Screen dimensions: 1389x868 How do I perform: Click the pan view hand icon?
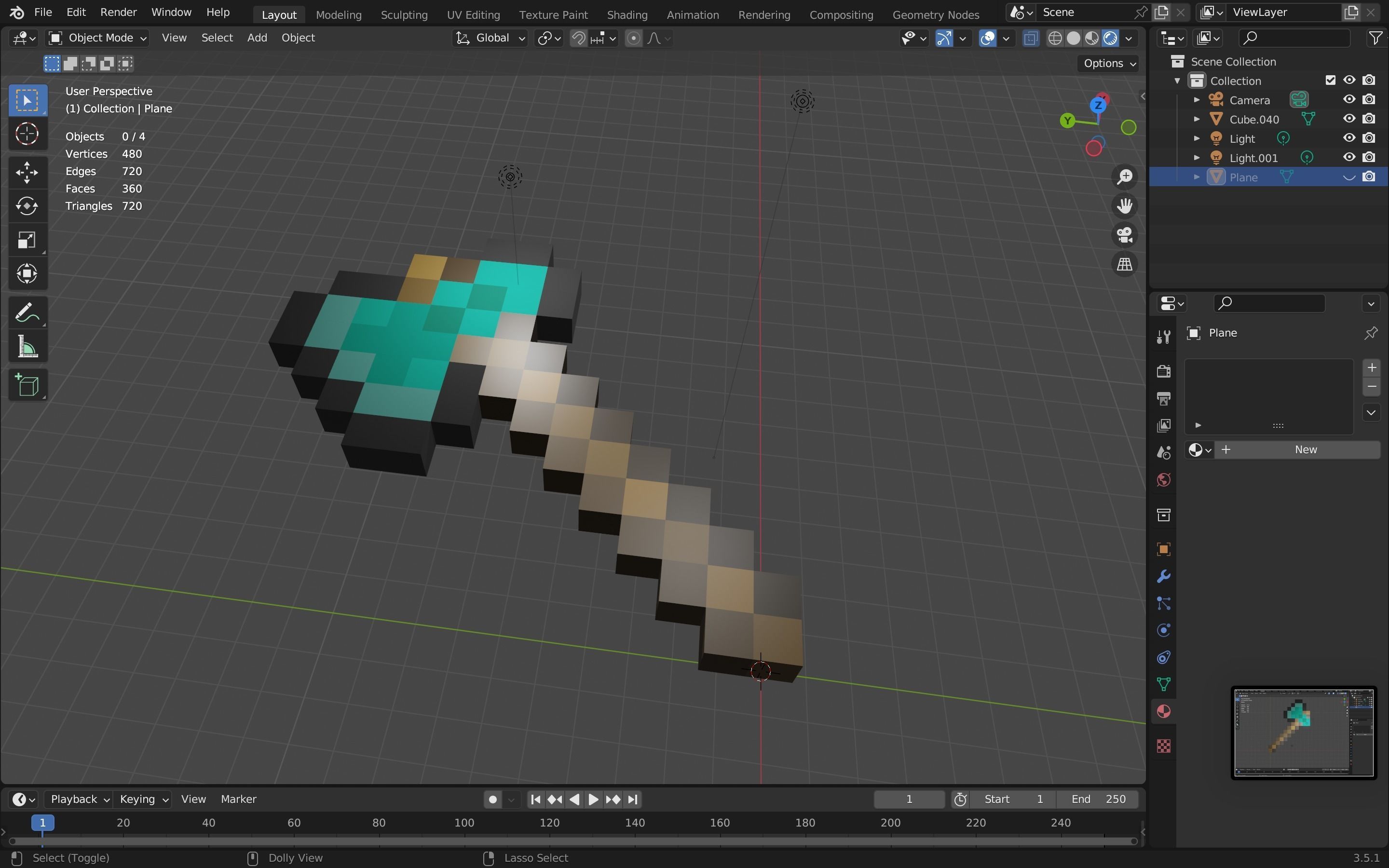click(1124, 206)
